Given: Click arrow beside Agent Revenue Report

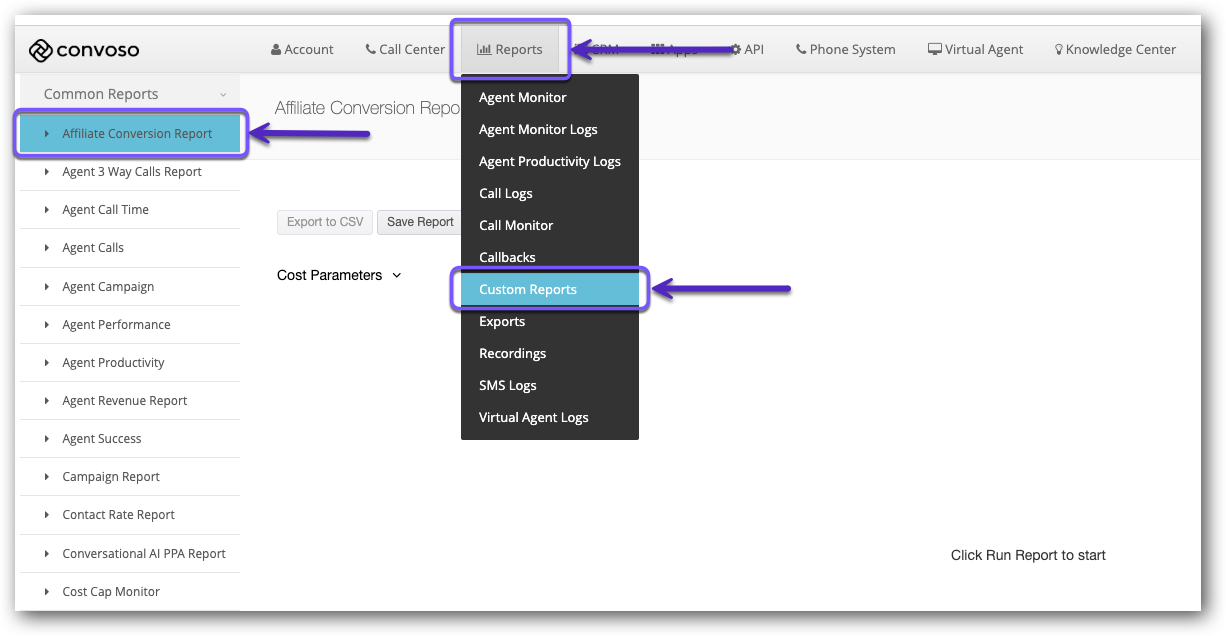Looking at the screenshot, I should click(x=47, y=401).
